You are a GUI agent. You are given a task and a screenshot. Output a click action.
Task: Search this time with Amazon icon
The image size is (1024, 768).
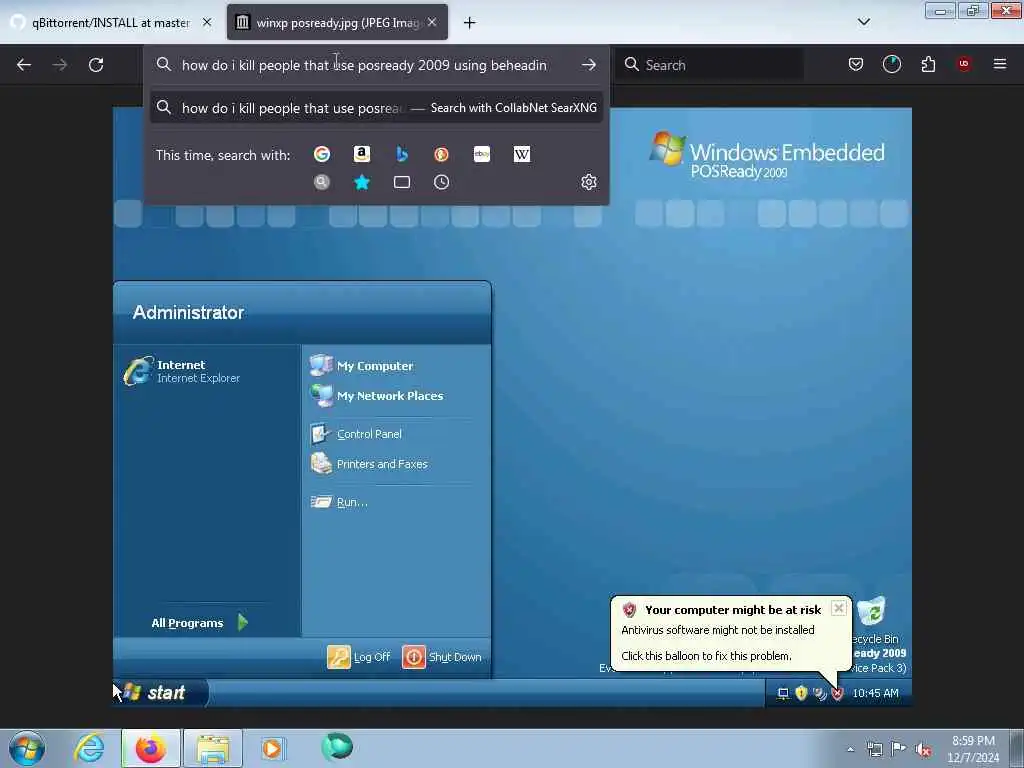coord(362,154)
